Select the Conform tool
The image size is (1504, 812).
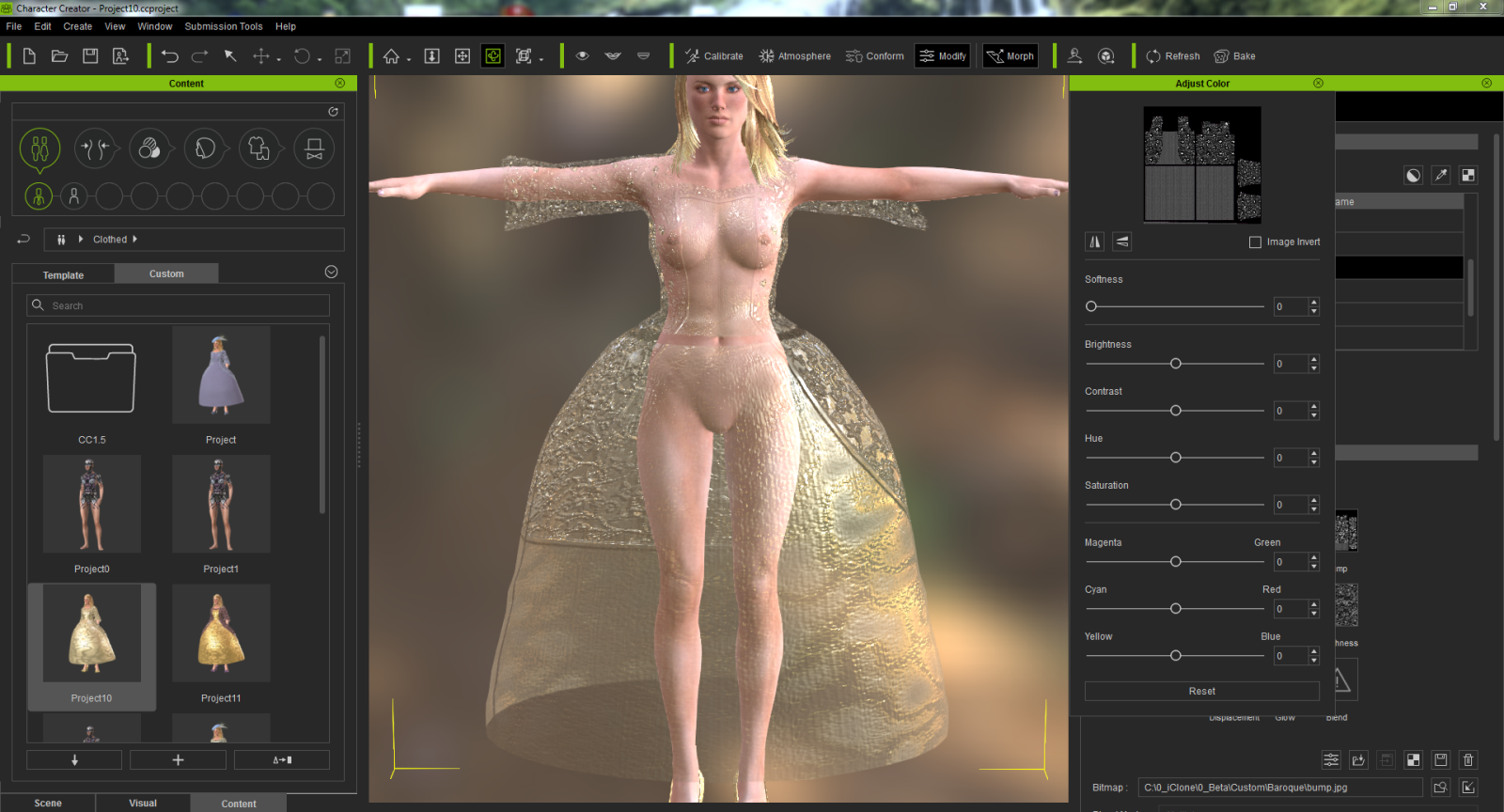(x=874, y=56)
